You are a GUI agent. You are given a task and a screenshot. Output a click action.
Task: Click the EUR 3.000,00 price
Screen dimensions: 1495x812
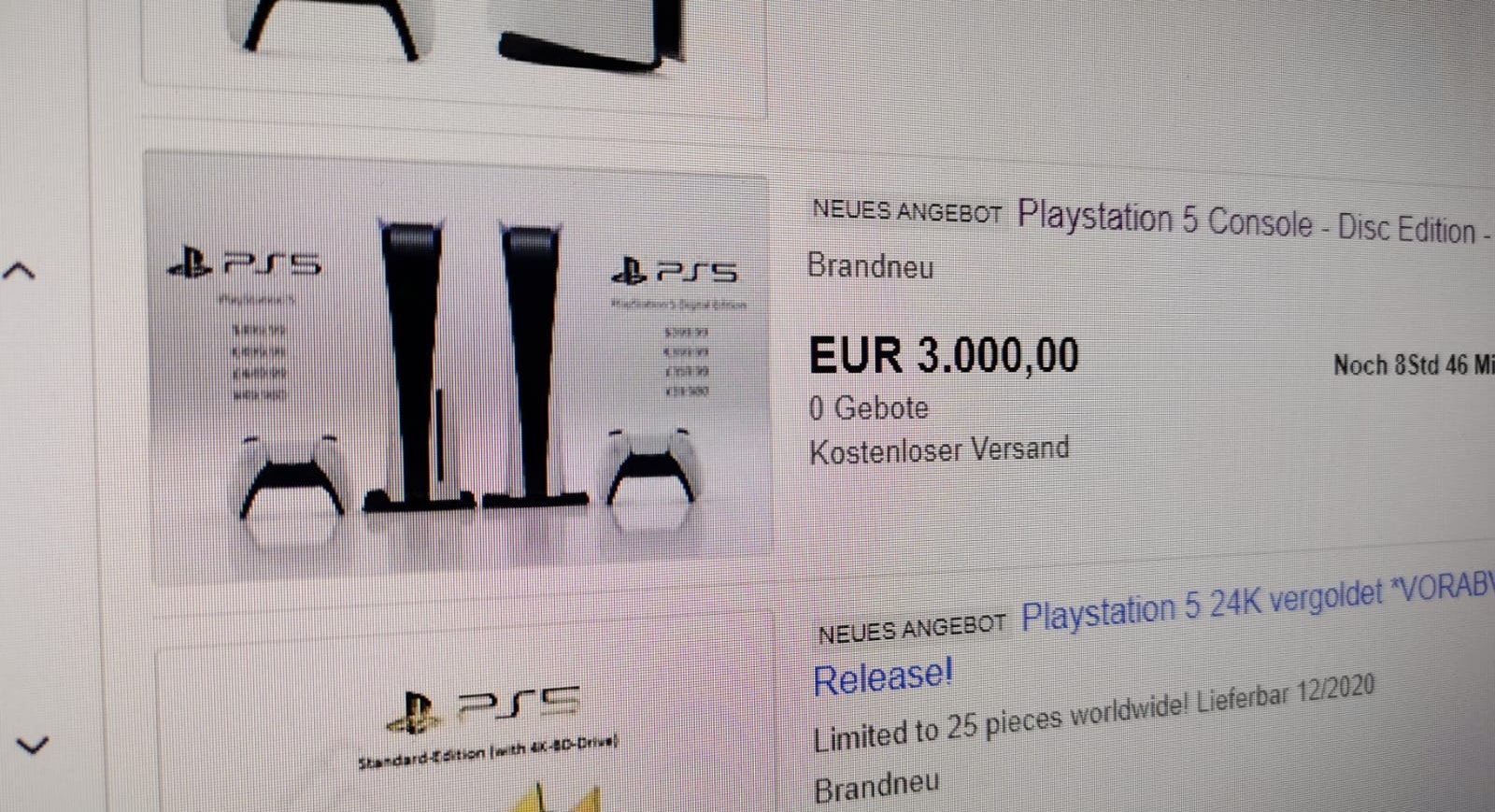click(x=944, y=356)
